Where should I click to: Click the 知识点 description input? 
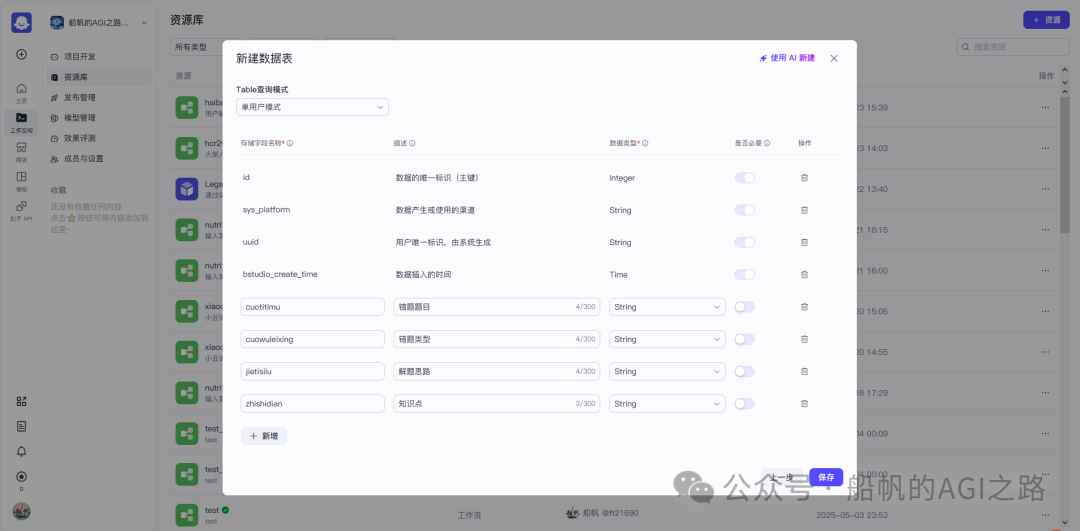click(497, 404)
